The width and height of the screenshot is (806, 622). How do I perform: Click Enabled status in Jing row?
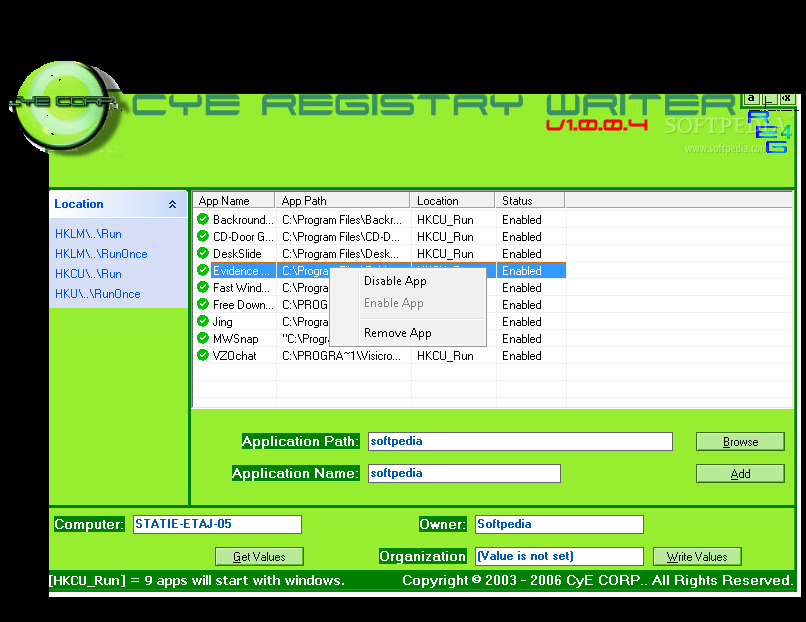click(522, 322)
